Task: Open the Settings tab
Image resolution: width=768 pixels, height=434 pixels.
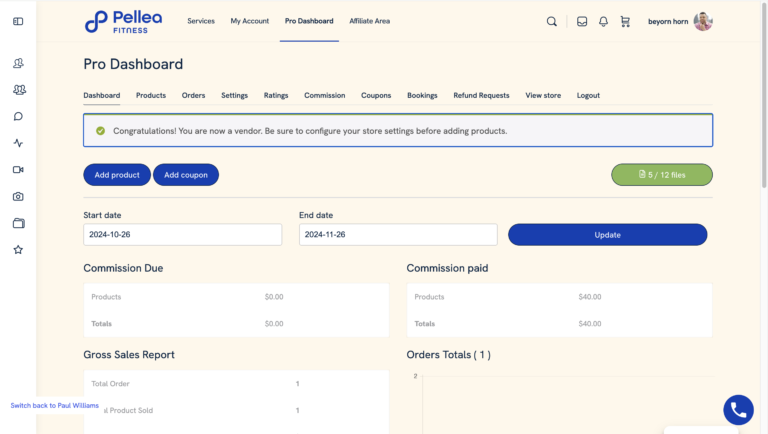Action: (x=234, y=96)
